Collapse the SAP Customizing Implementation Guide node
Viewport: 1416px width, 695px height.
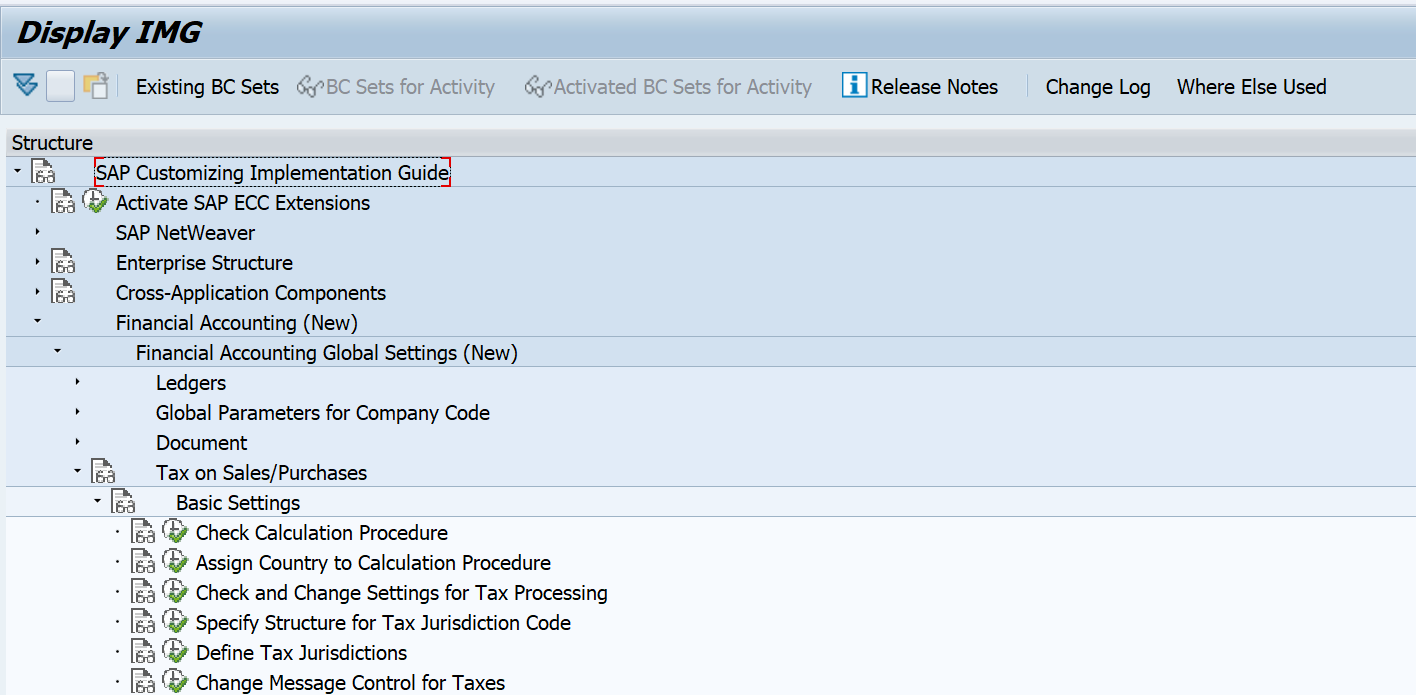coord(17,172)
